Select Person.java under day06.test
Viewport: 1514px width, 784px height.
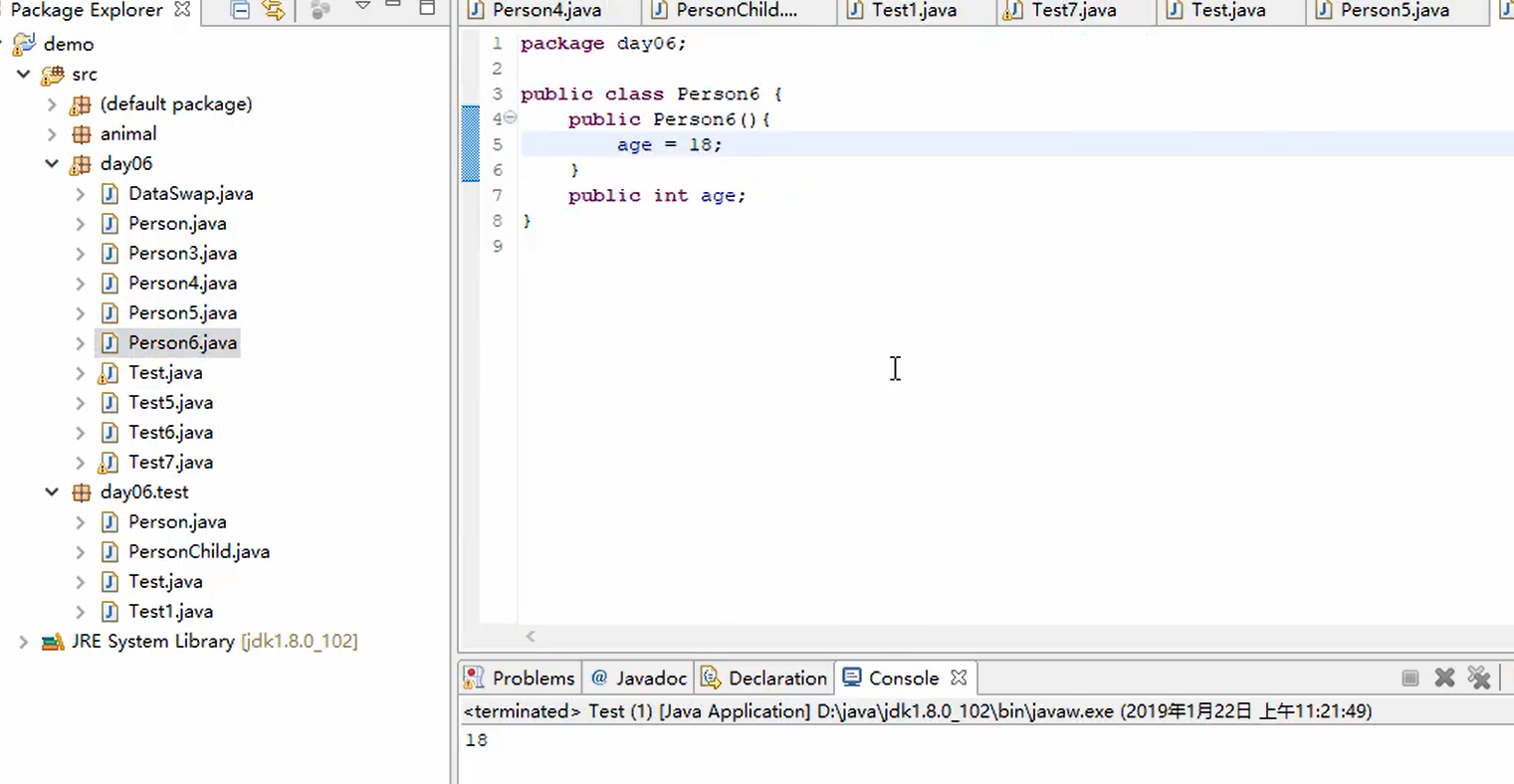pos(177,522)
